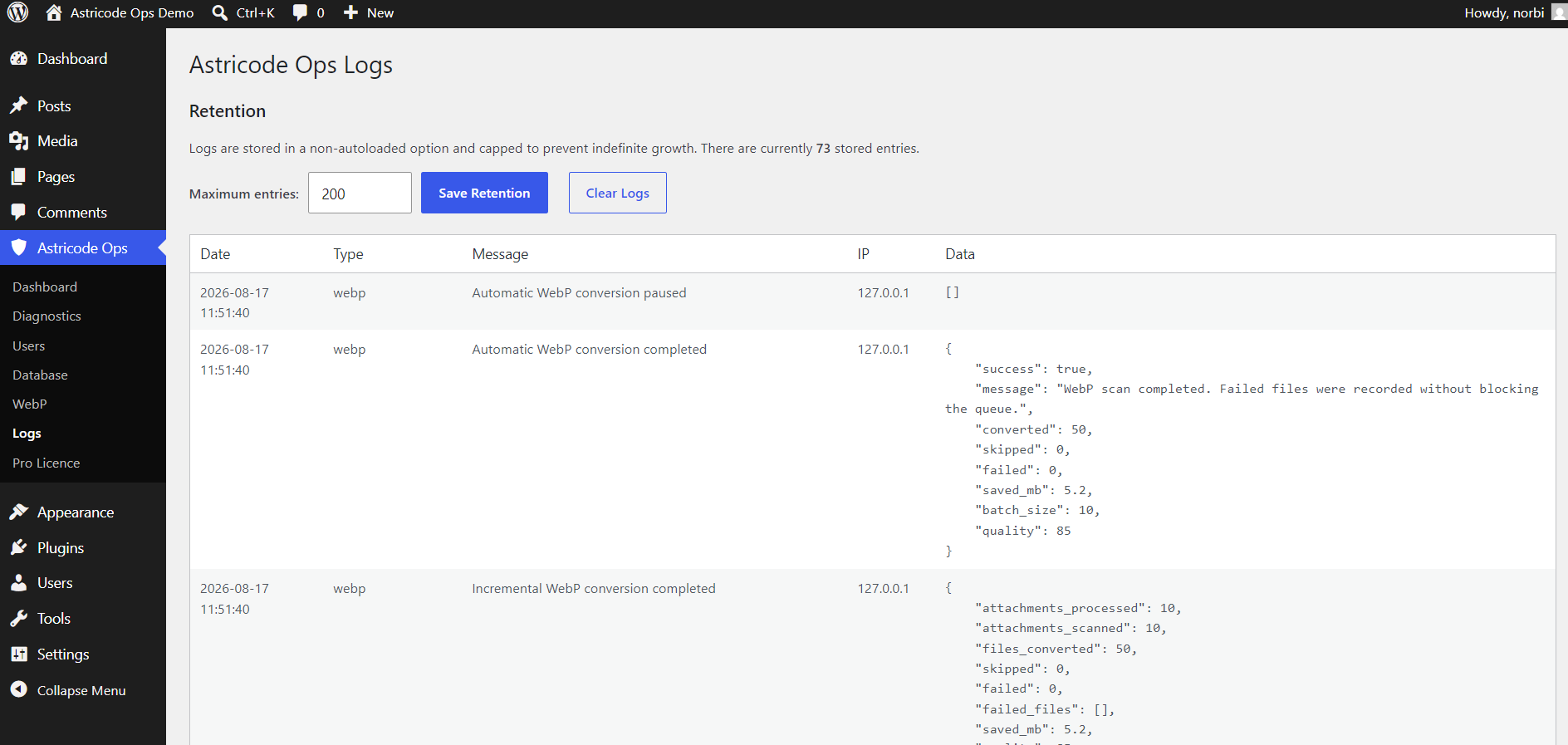The width and height of the screenshot is (1568, 745).
Task: Open the Posts menu item
Action: pos(83,105)
